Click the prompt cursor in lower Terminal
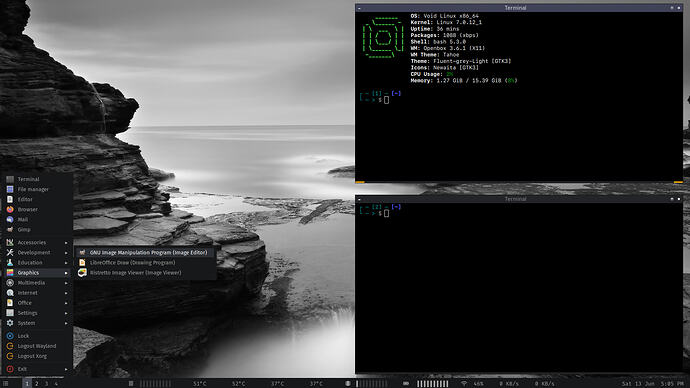Screen dimensions: 690x388 (386, 213)
